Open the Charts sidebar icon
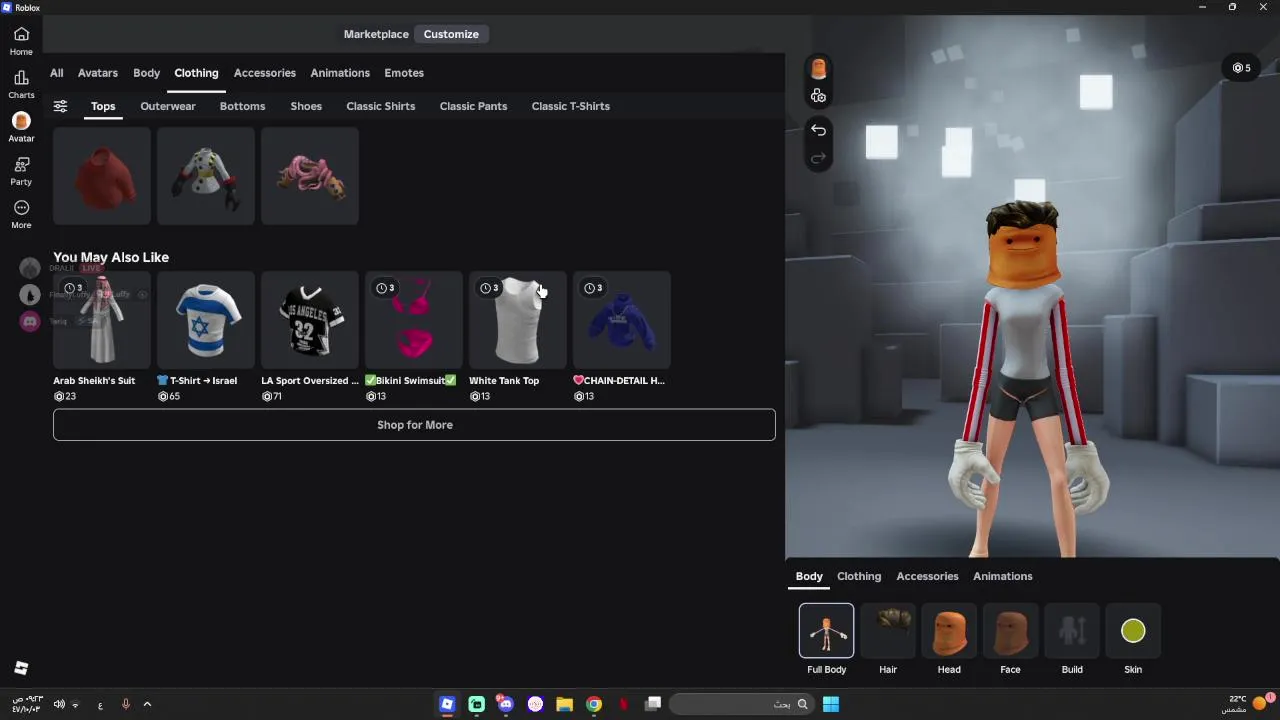This screenshot has height=720, width=1280. 21,84
